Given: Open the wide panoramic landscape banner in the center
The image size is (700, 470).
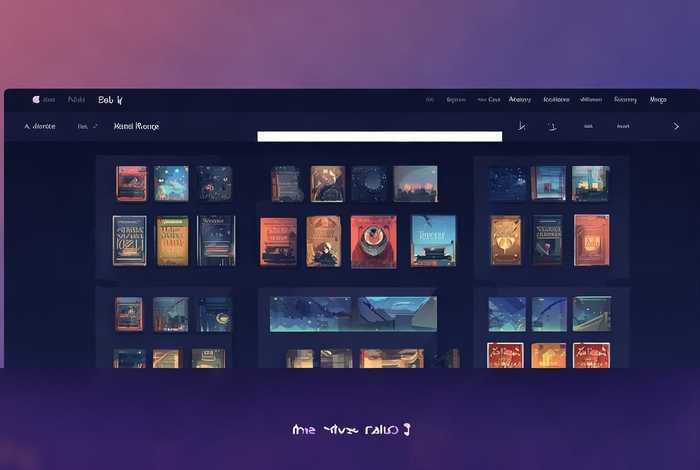Looking at the screenshot, I should coord(352,314).
